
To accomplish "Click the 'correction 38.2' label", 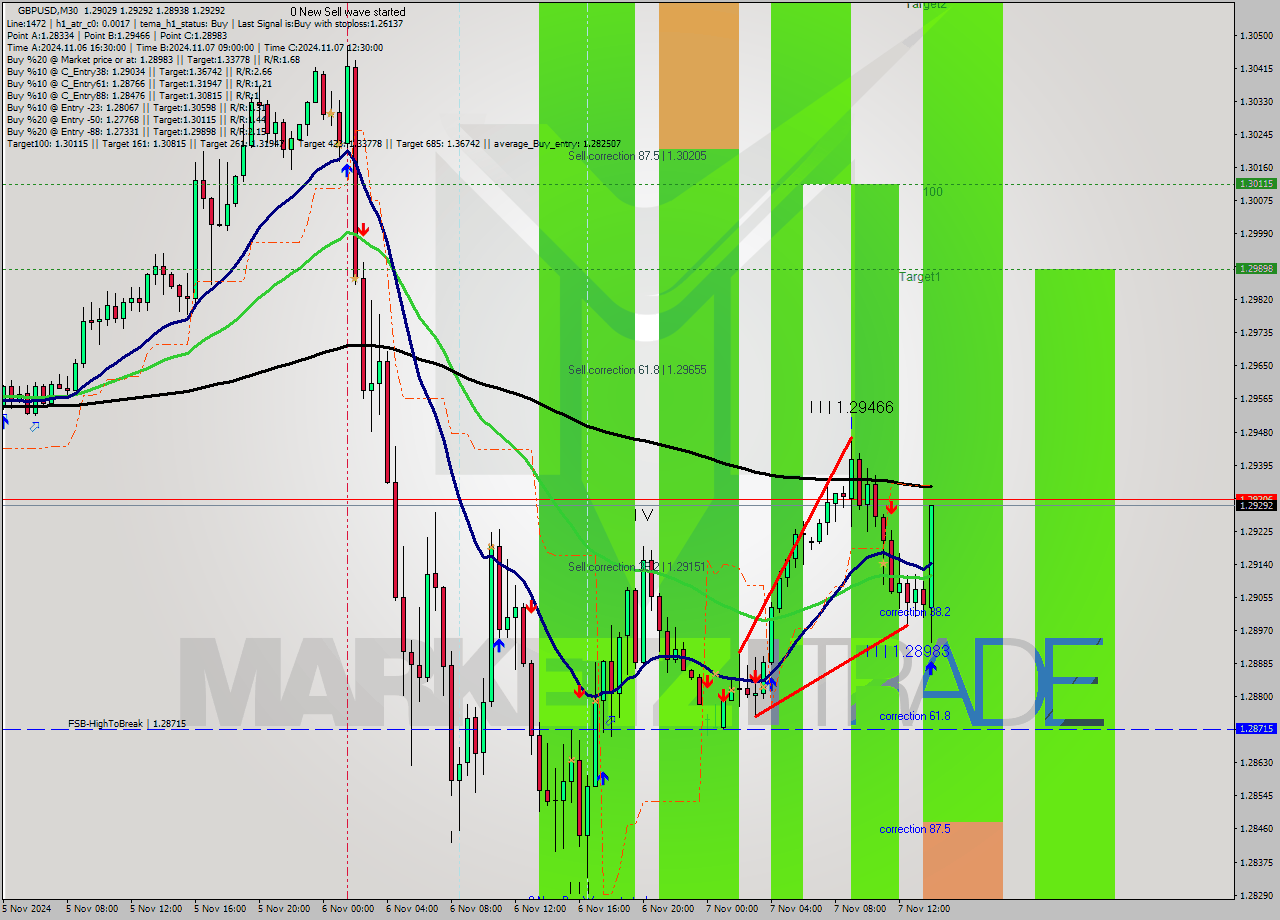I will [x=915, y=612].
